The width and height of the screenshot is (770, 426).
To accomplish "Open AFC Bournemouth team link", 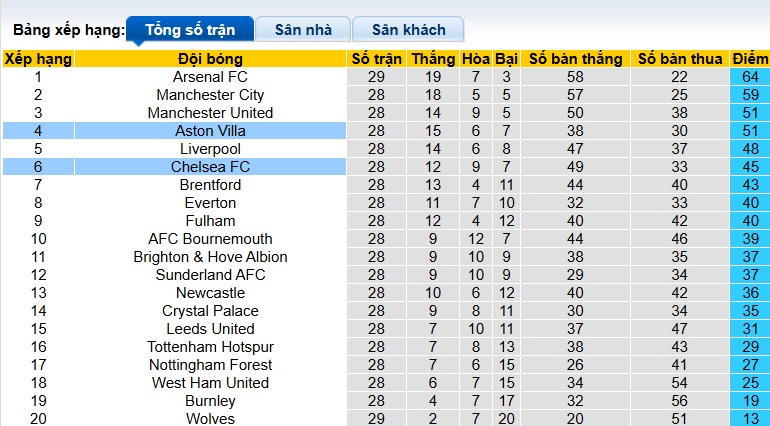I will click(210, 239).
